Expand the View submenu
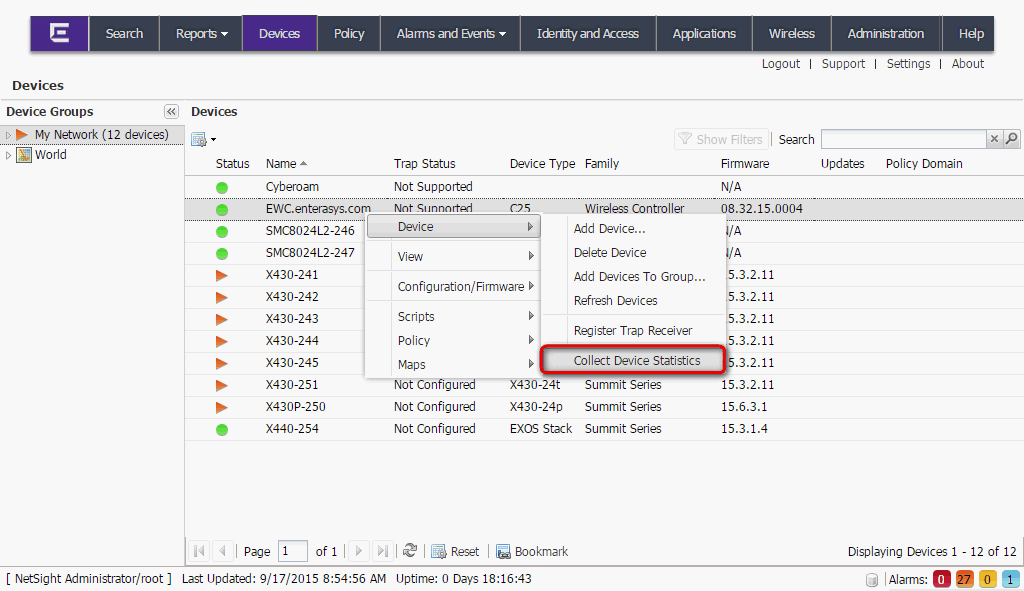 (453, 257)
